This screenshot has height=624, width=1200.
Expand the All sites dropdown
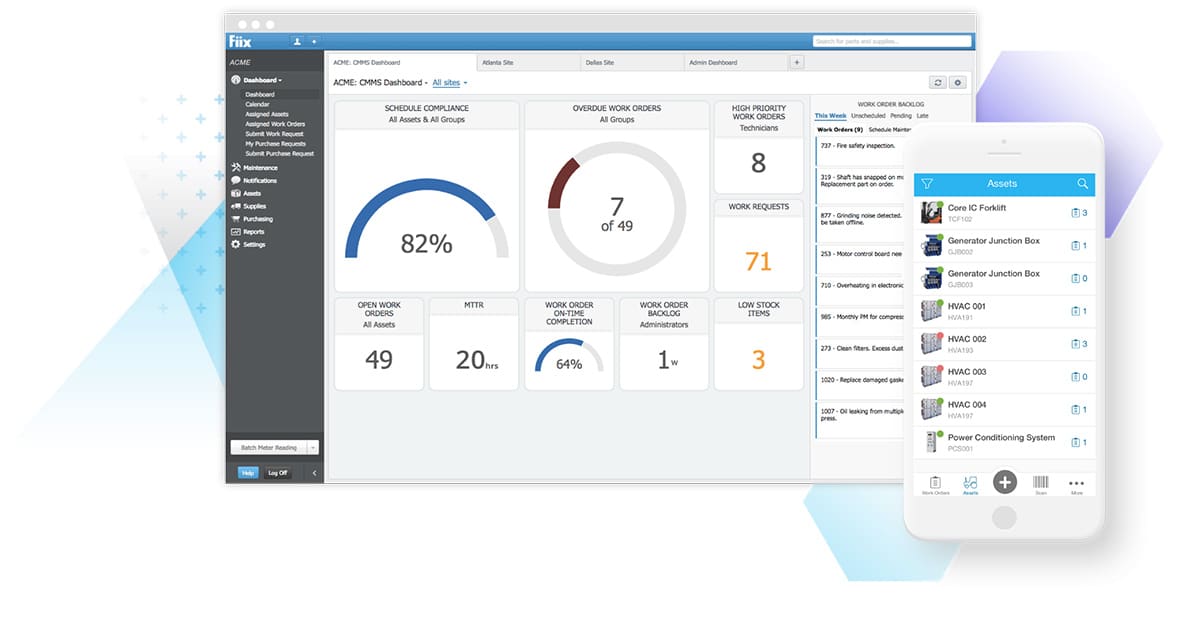pos(450,83)
